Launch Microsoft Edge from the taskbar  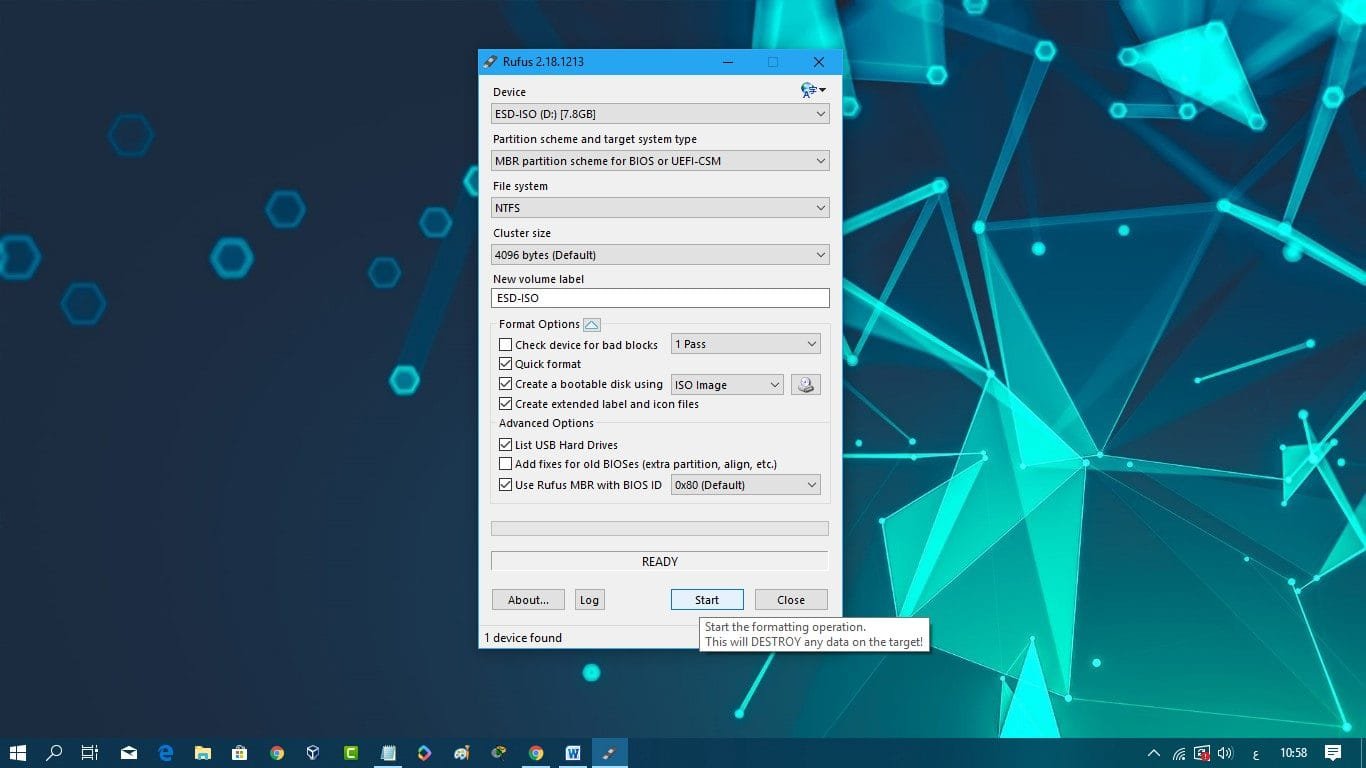tap(166, 753)
